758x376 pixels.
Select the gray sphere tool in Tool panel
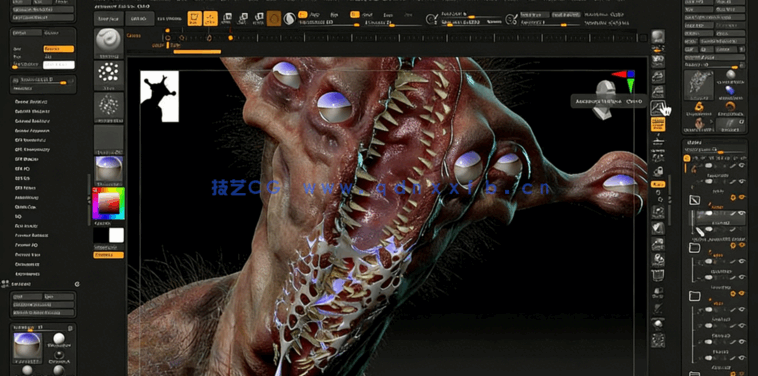tap(730, 75)
